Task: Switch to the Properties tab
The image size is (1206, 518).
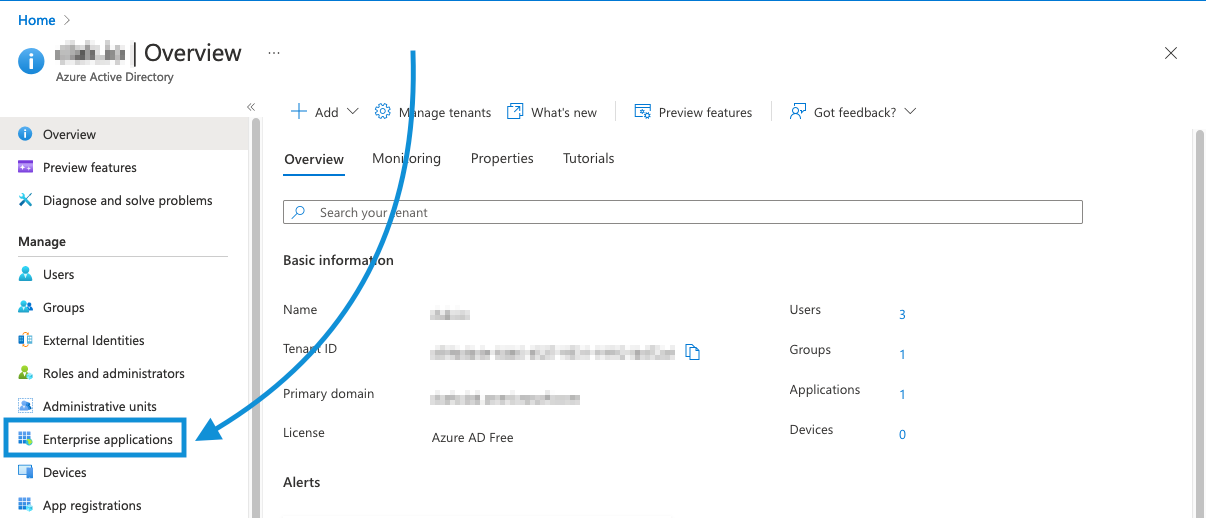Action: tap(502, 158)
